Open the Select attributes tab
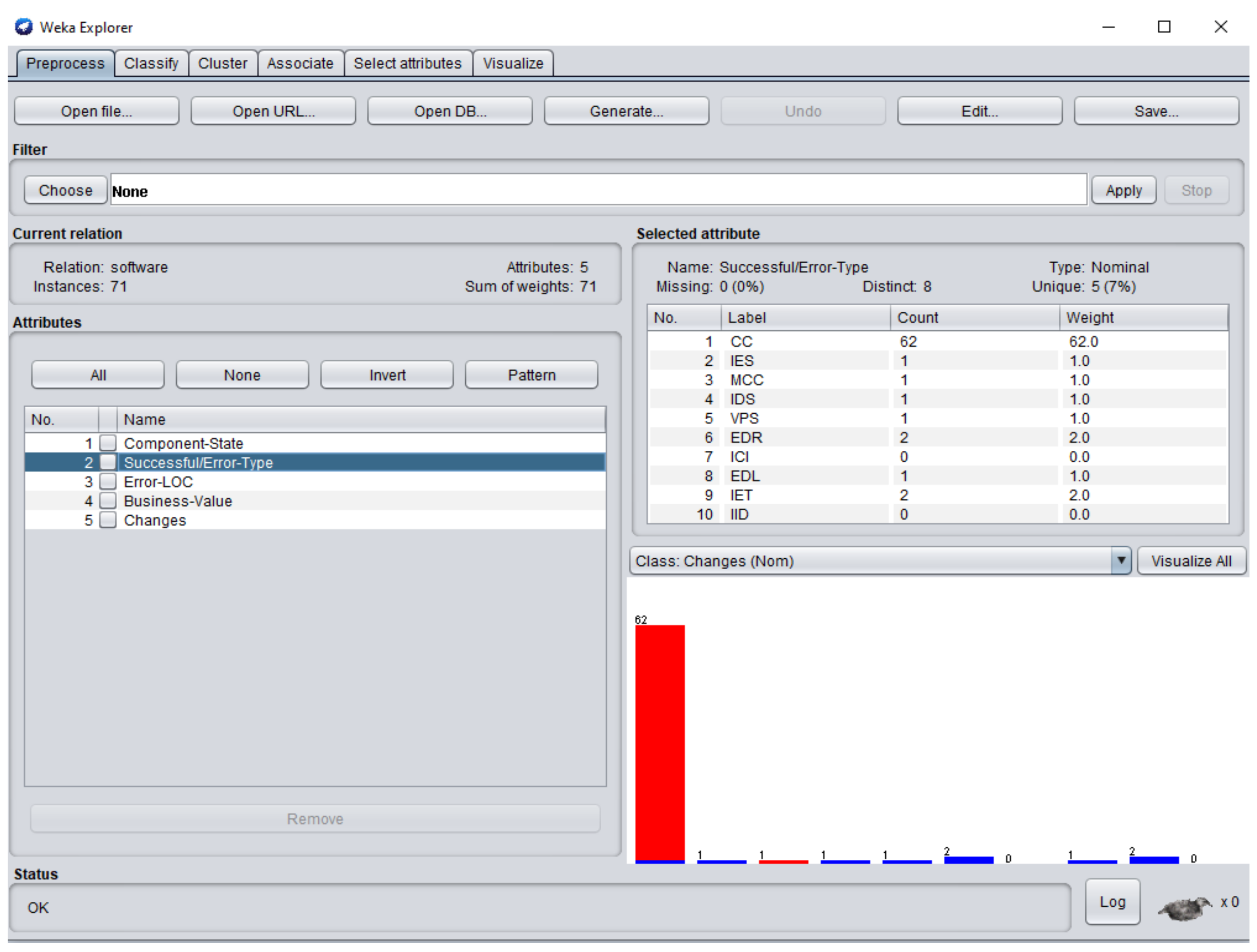The width and height of the screenshot is (1257, 952). [408, 63]
